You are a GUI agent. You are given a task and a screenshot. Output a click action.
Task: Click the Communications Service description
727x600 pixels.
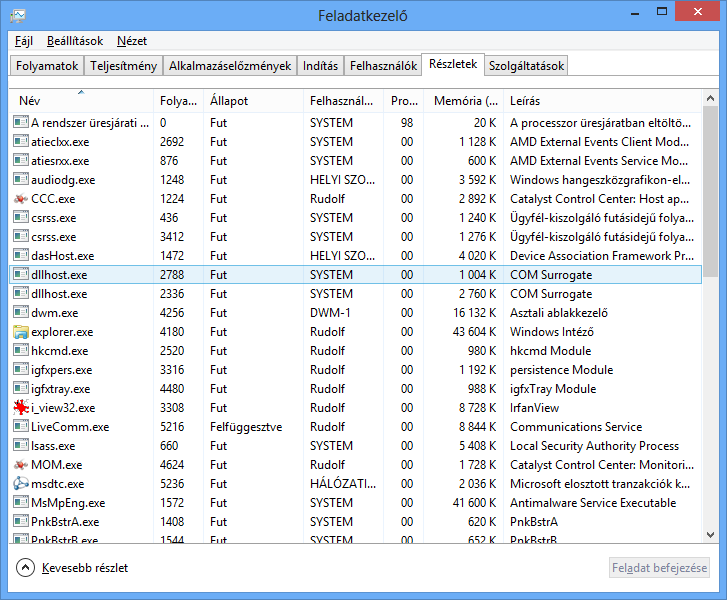tap(576, 427)
